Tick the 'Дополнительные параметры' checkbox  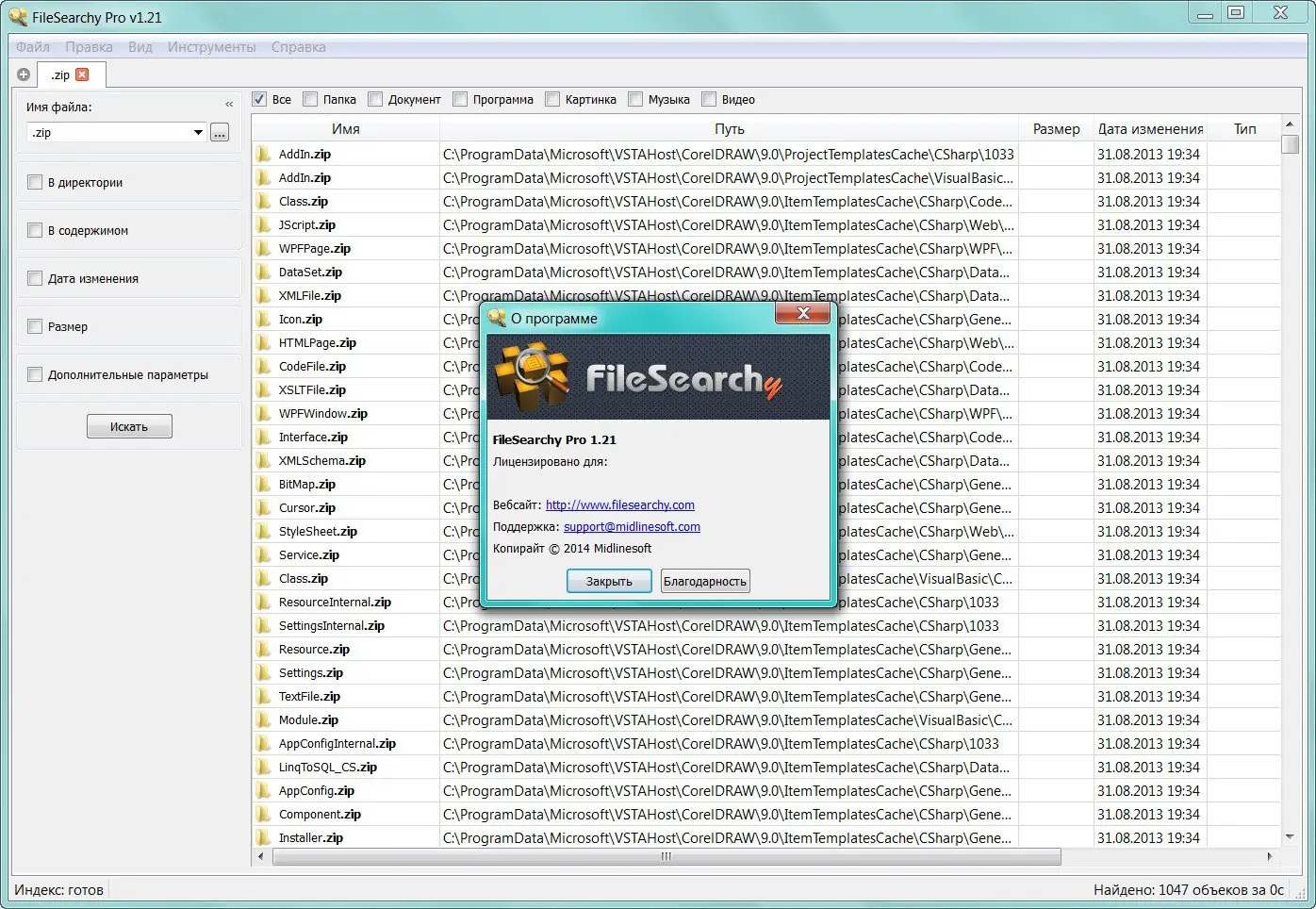(x=35, y=374)
